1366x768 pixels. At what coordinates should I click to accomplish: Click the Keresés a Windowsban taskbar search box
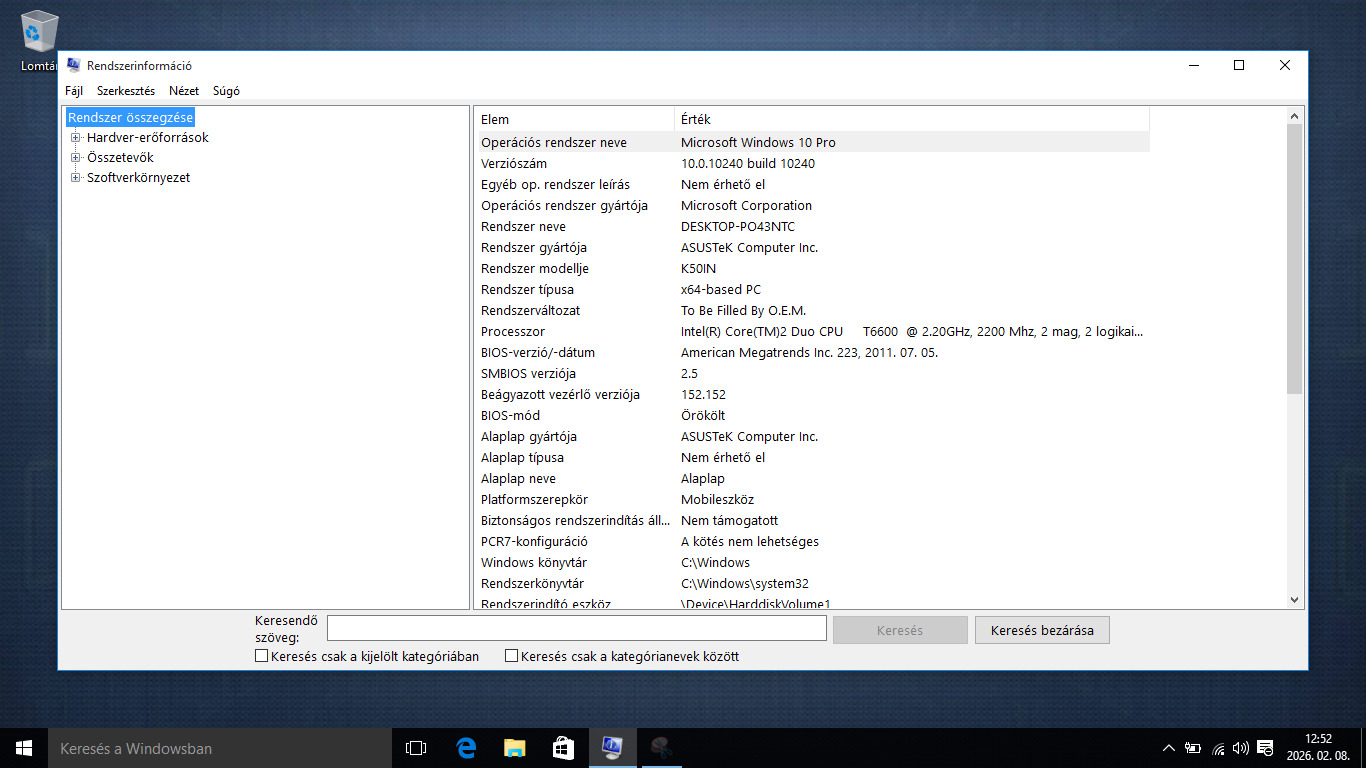[x=220, y=748]
